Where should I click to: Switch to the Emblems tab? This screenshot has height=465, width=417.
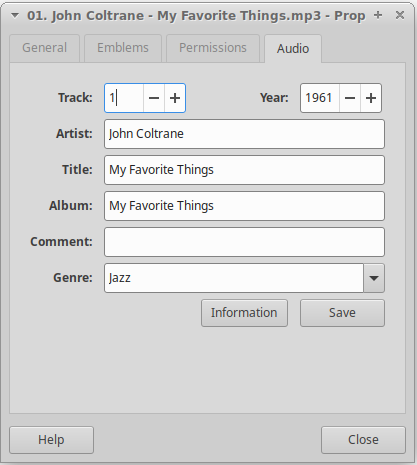pos(123,48)
